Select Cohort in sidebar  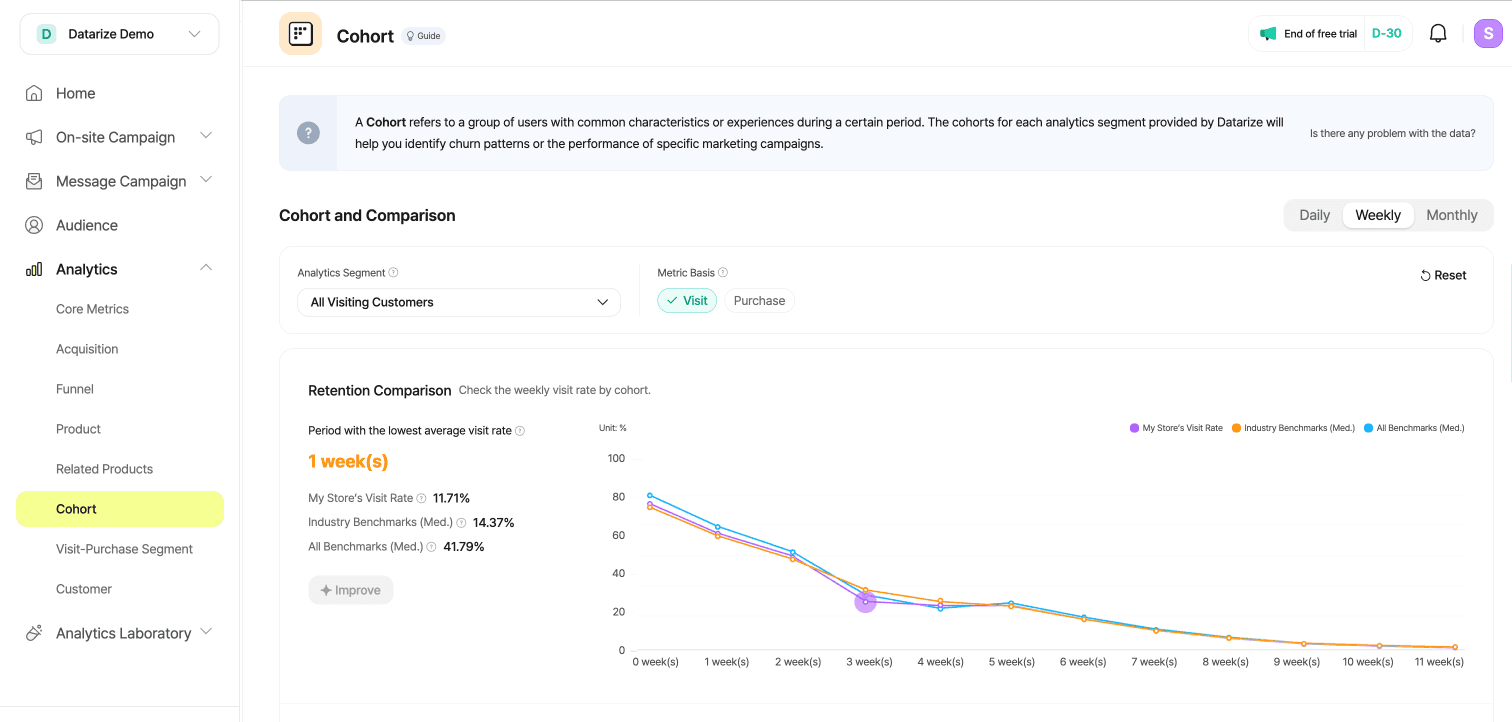click(x=120, y=509)
